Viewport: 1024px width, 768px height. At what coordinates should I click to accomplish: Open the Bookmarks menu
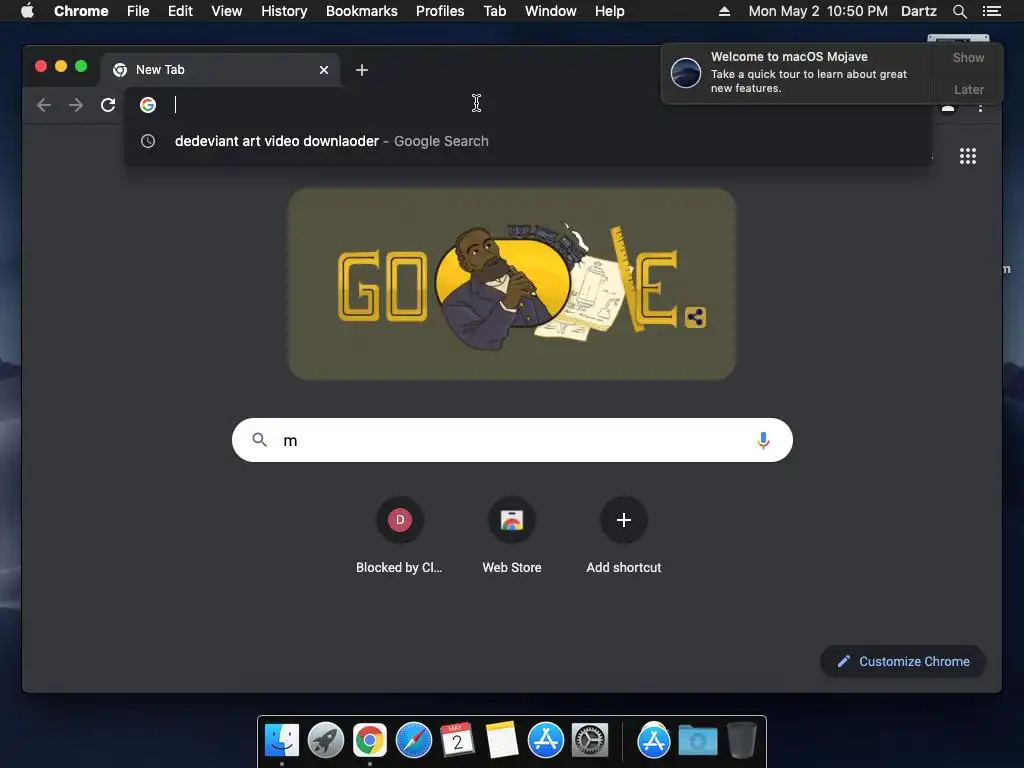click(x=362, y=11)
